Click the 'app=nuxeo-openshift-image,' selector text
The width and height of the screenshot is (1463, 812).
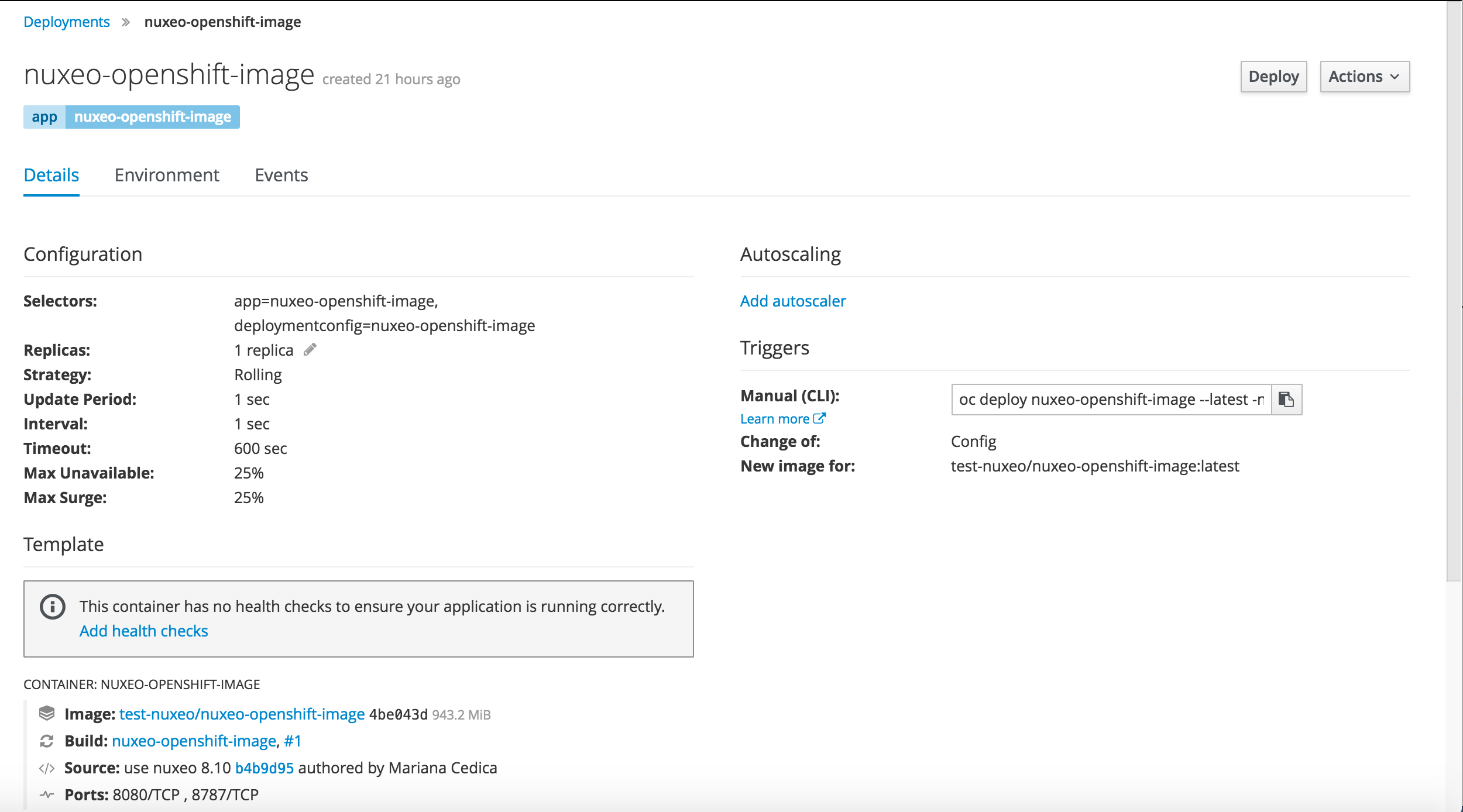click(x=336, y=301)
